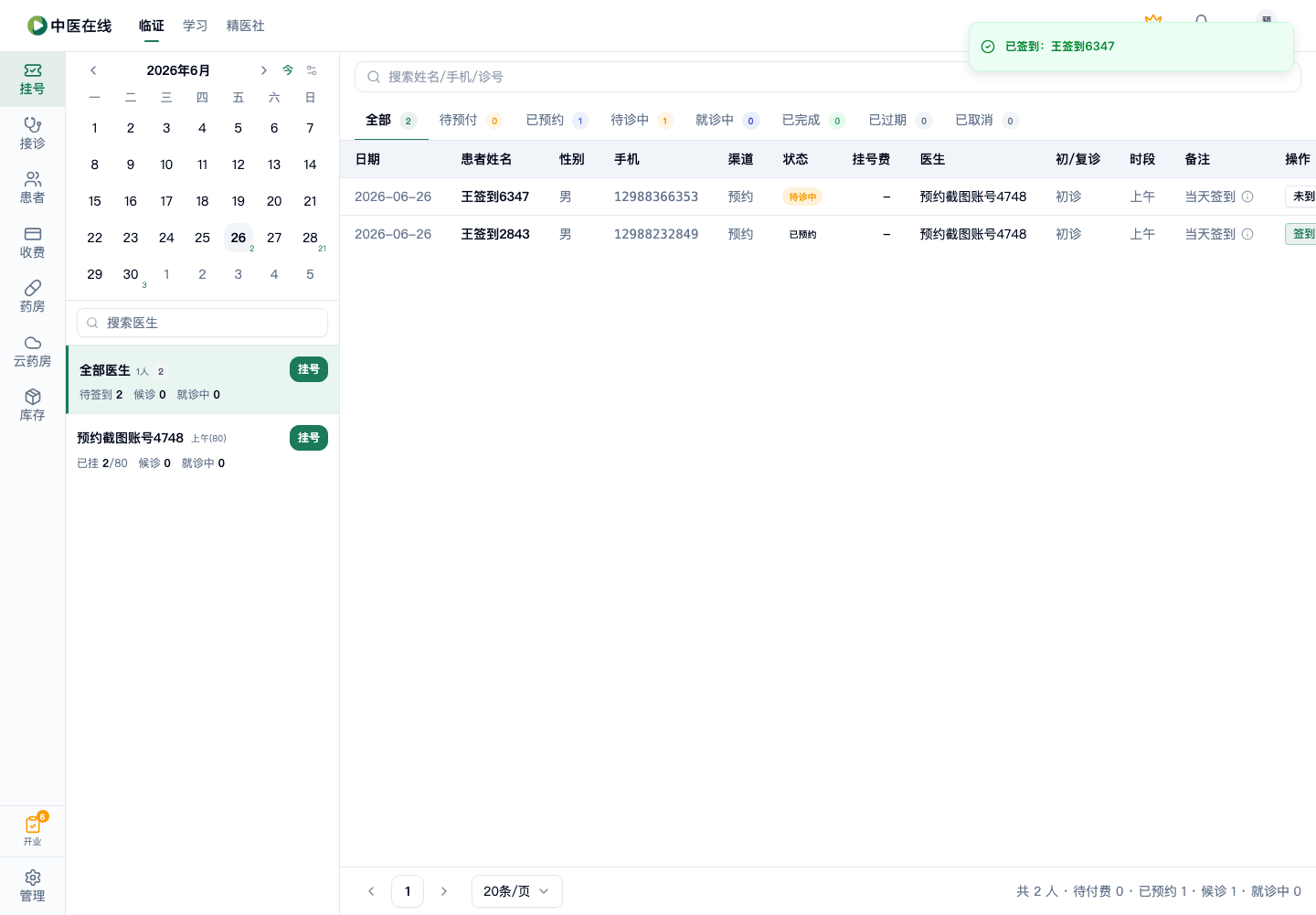This screenshot has width=1316, height=915.
Task: Select June 15 in the calendar
Action: pos(95,201)
